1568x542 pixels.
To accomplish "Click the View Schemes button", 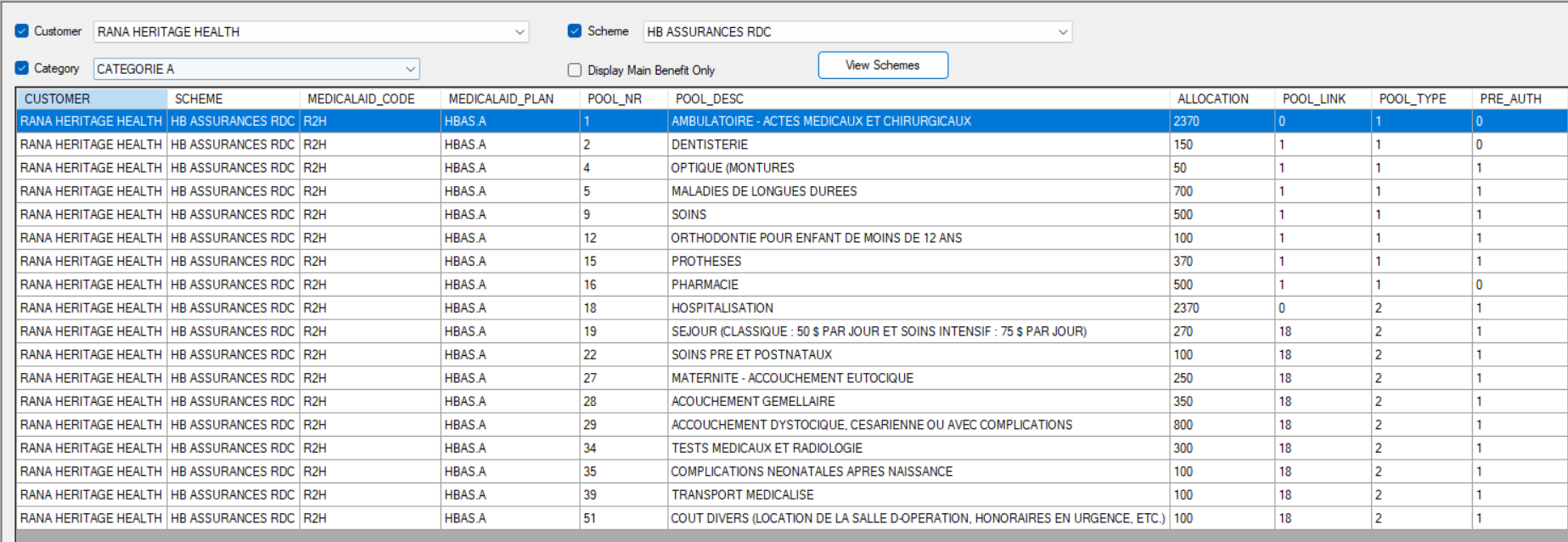I will (882, 65).
